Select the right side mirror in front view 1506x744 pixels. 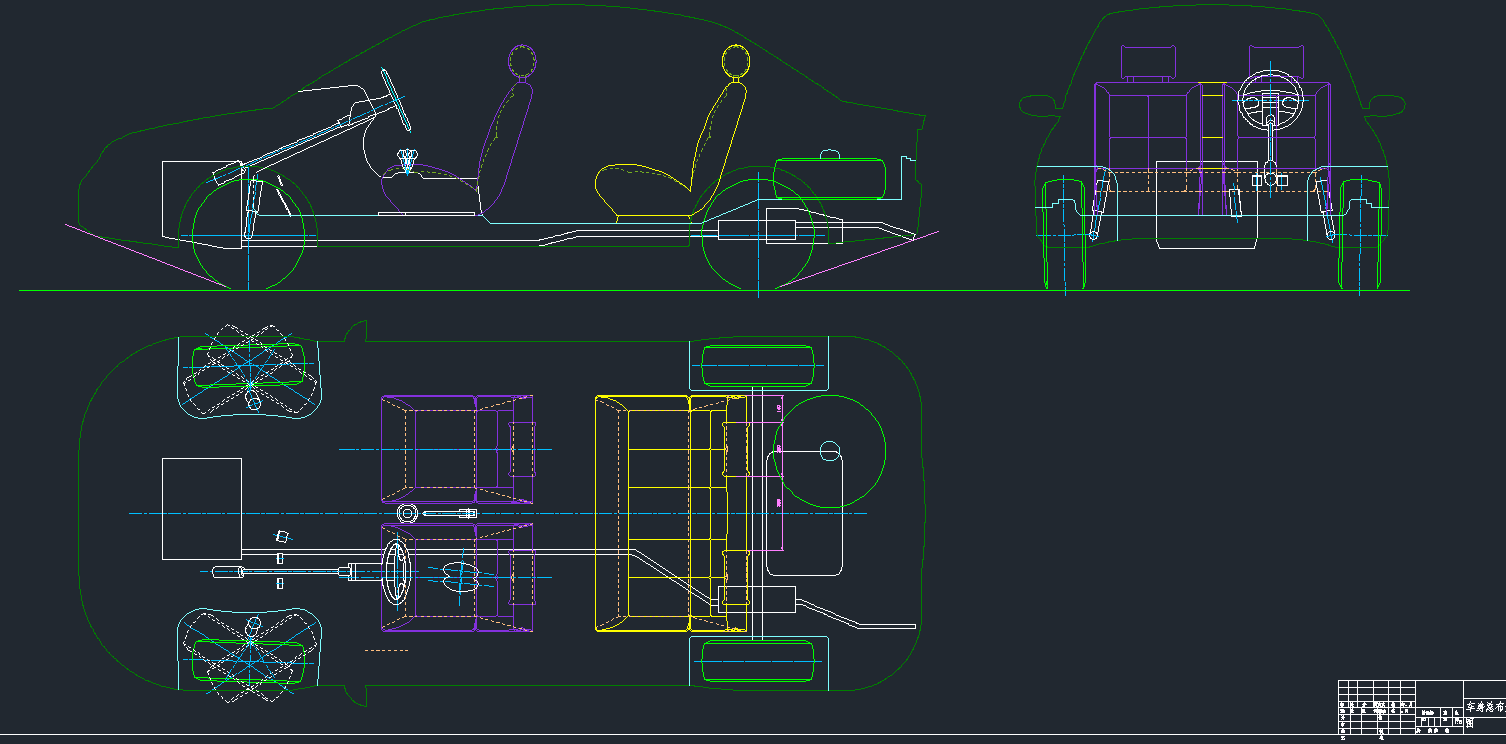[x=1386, y=104]
